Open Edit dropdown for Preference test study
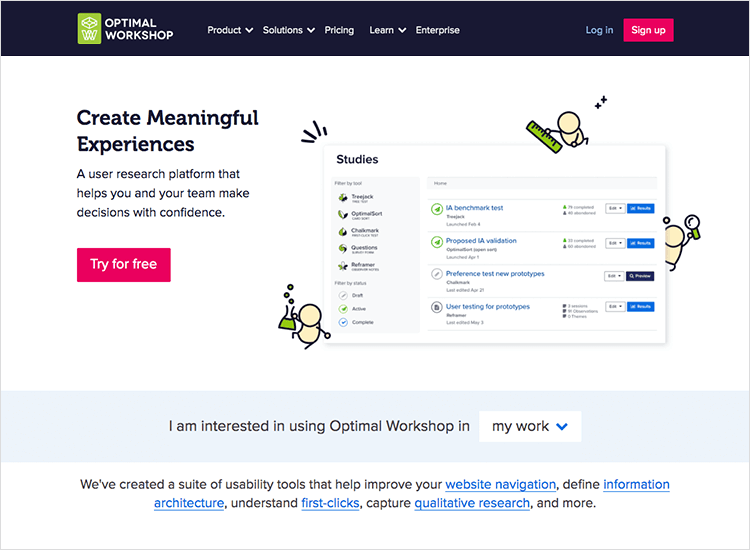 614,276
